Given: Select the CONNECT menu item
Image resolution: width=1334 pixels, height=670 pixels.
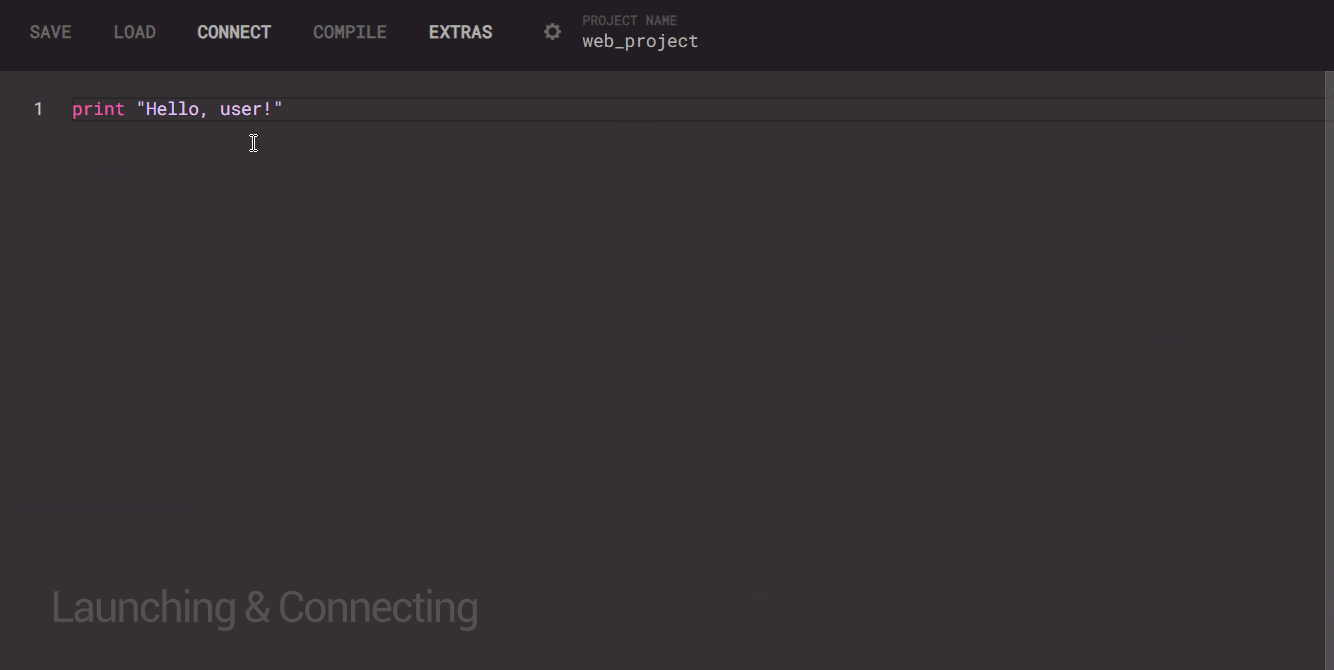Looking at the screenshot, I should [x=234, y=31].
